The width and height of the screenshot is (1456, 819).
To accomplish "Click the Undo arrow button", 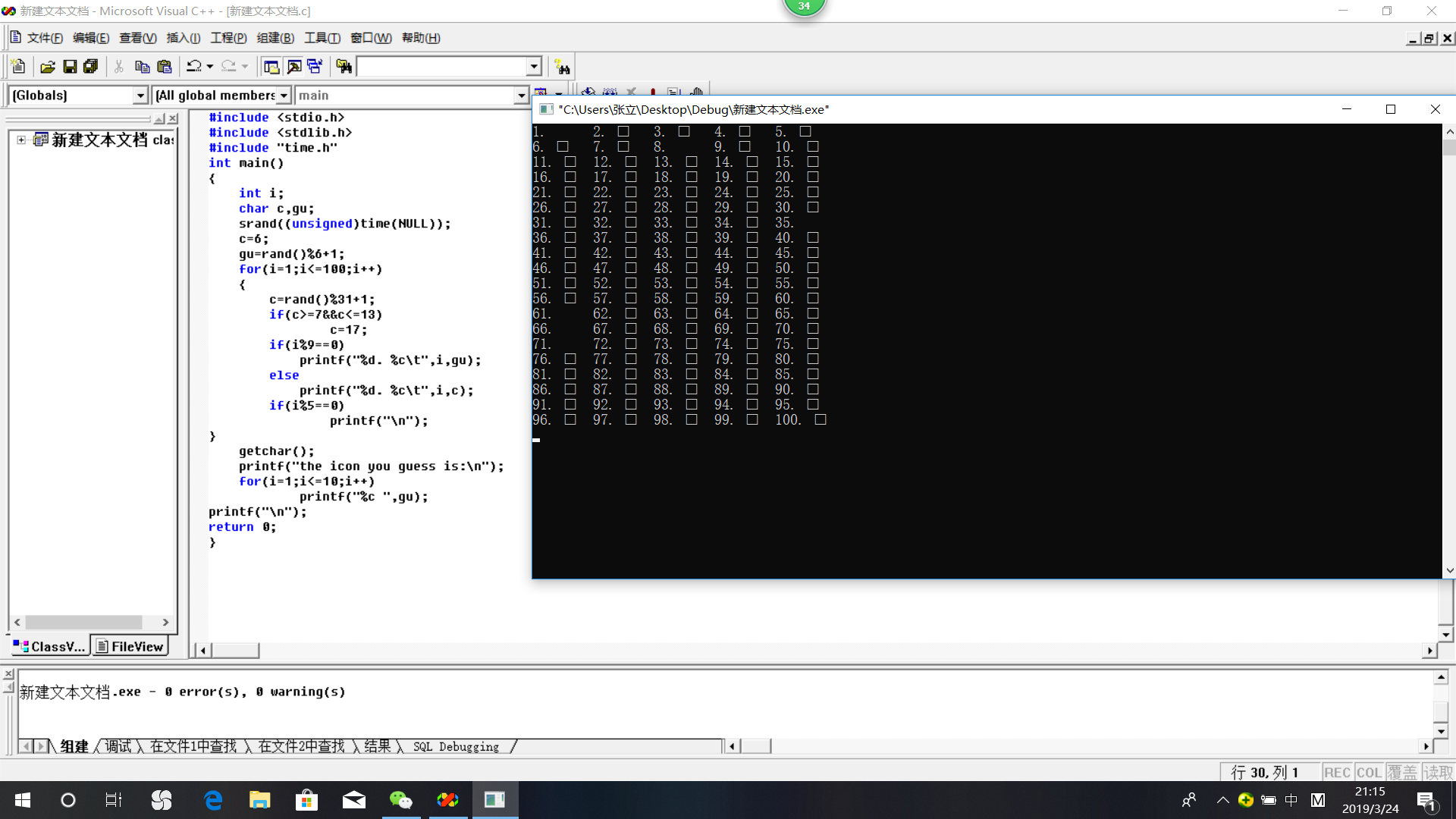I will coord(194,67).
